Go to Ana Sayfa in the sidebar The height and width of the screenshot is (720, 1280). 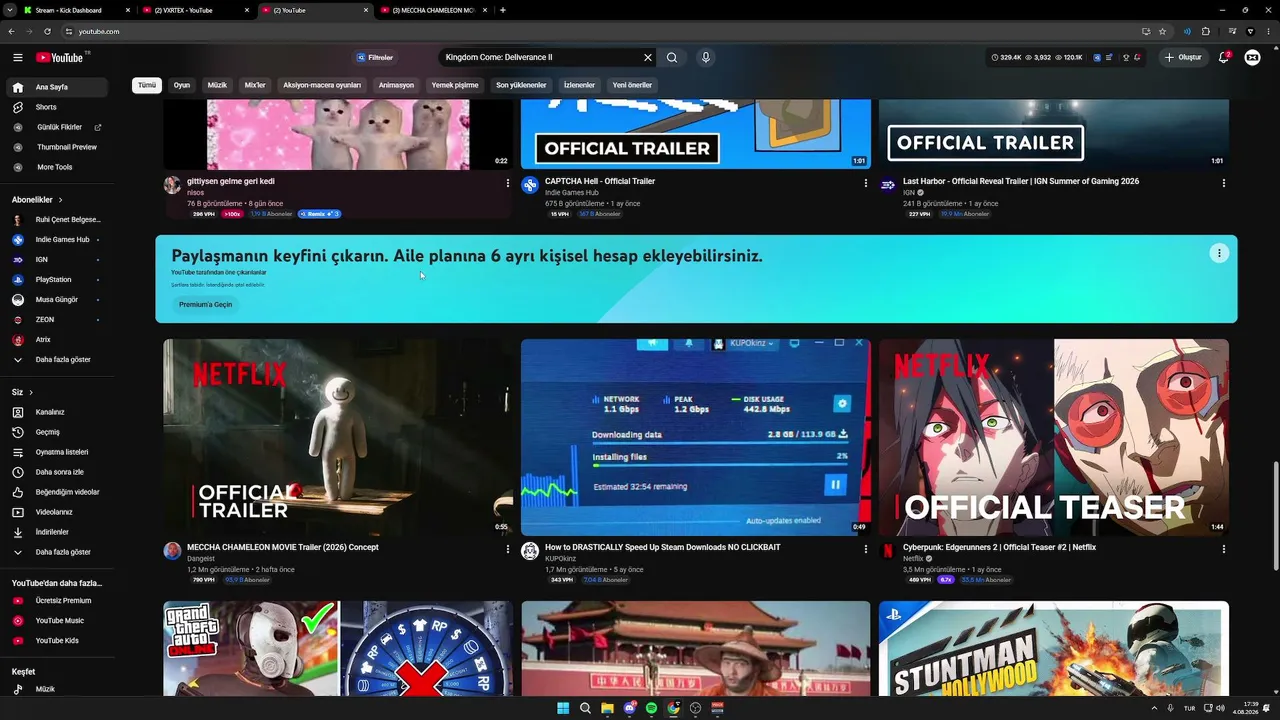[x=55, y=87]
